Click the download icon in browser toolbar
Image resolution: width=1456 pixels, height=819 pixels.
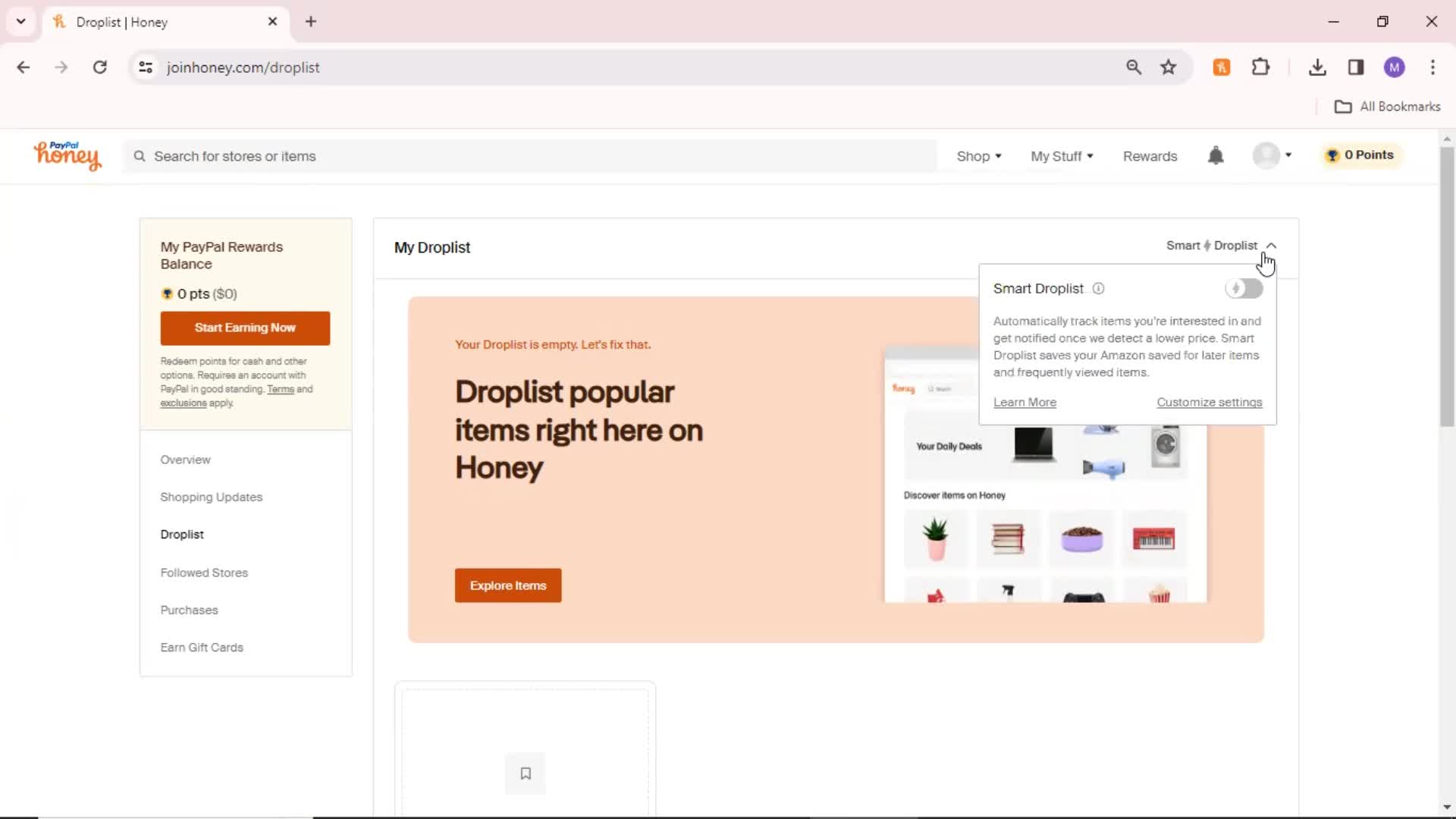click(x=1317, y=67)
